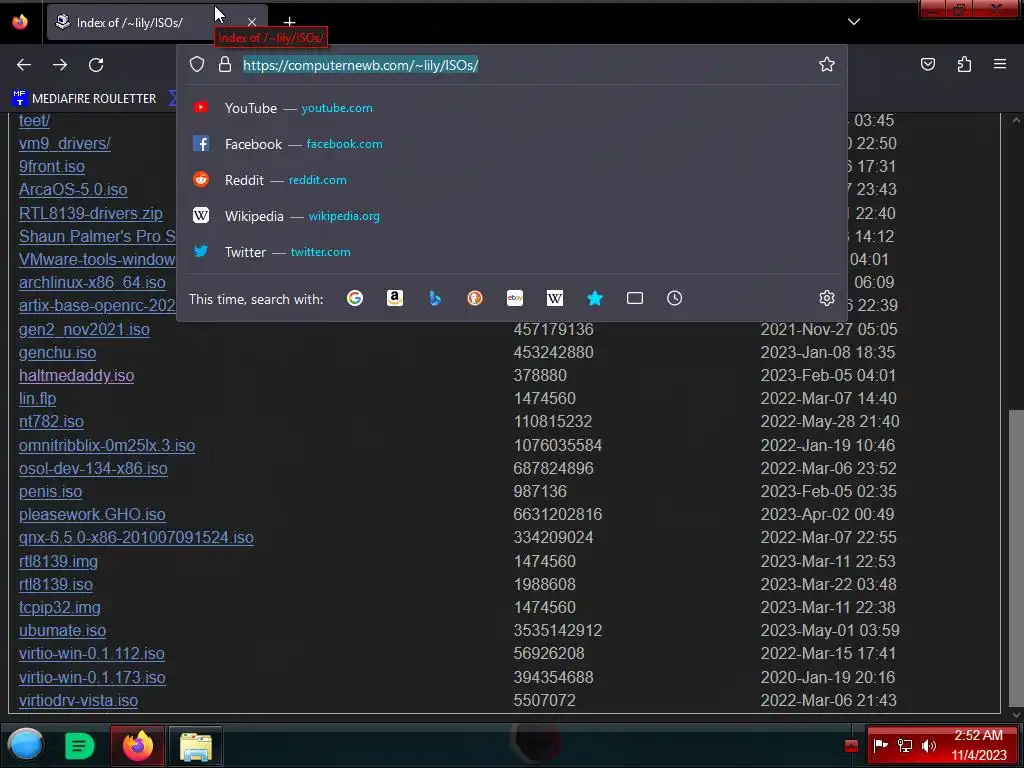
Task: Search open tabs with the tab icon
Action: [x=635, y=298]
